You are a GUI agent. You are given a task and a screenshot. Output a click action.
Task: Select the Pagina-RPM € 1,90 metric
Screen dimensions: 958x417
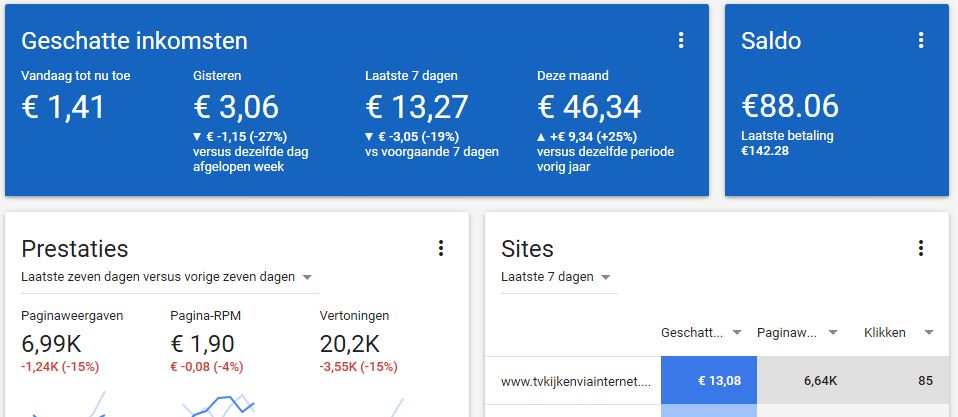[x=207, y=342]
